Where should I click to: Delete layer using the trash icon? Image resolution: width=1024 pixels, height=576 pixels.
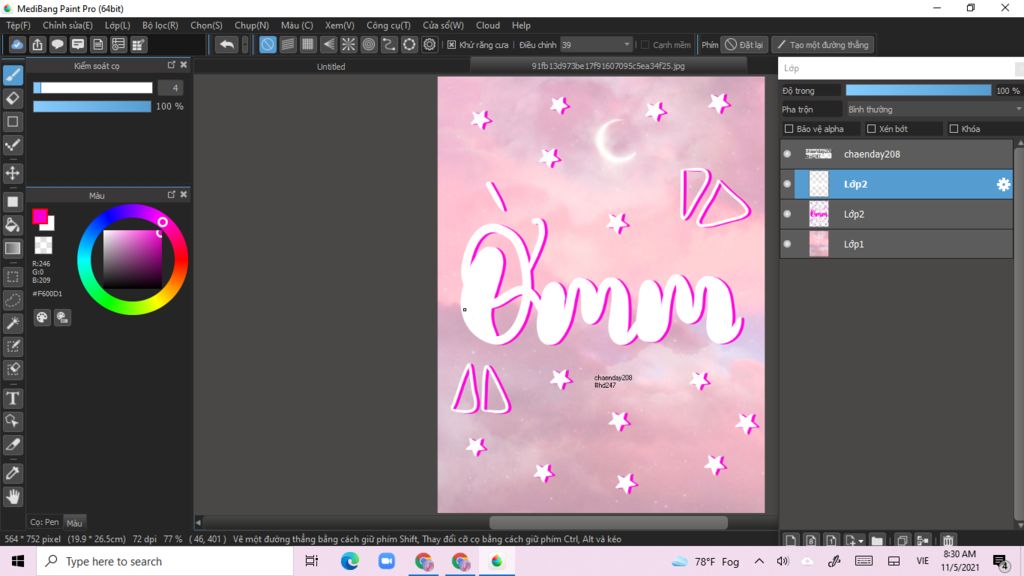tap(948, 540)
